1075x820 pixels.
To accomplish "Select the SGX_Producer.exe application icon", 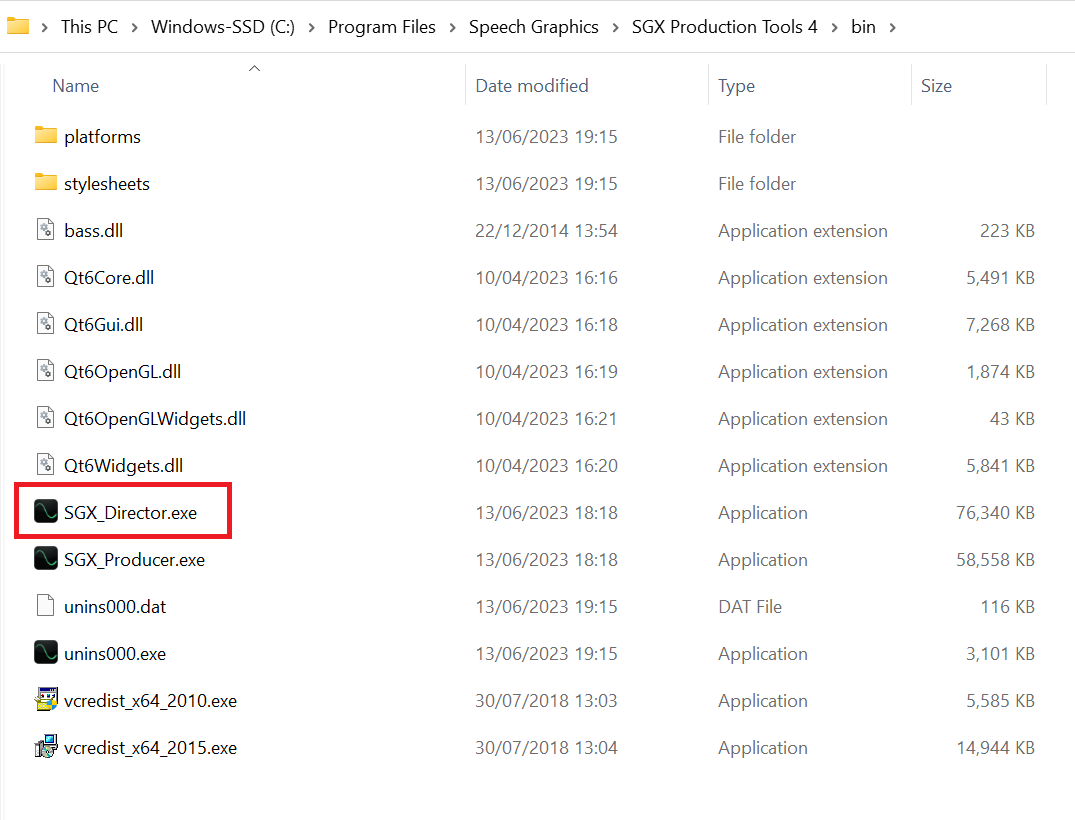I will tap(46, 559).
